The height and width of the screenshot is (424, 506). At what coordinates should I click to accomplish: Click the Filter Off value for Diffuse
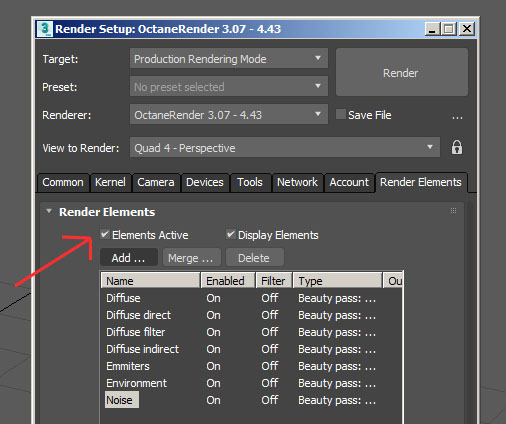click(270, 298)
